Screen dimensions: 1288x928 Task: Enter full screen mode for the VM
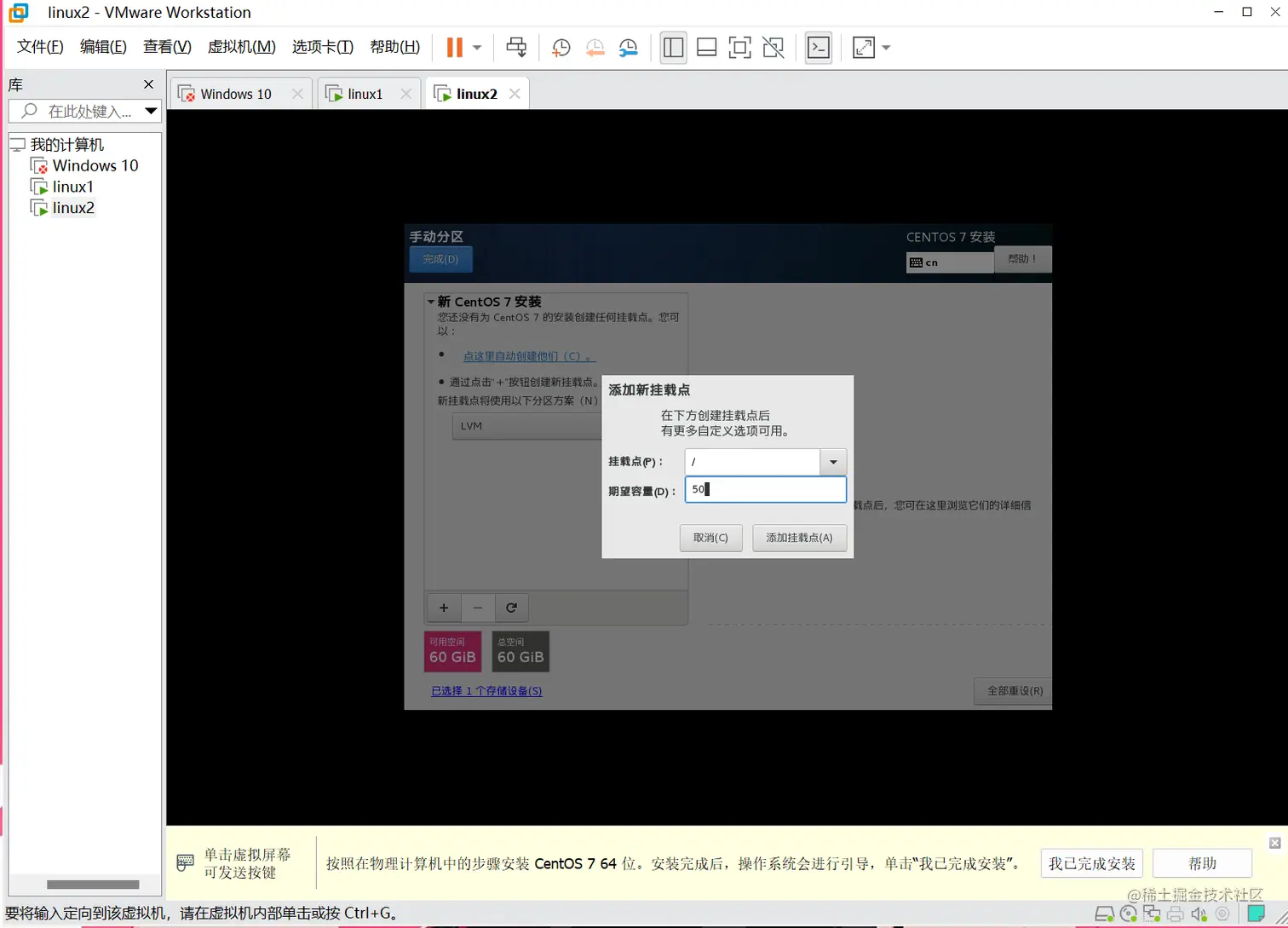861,48
